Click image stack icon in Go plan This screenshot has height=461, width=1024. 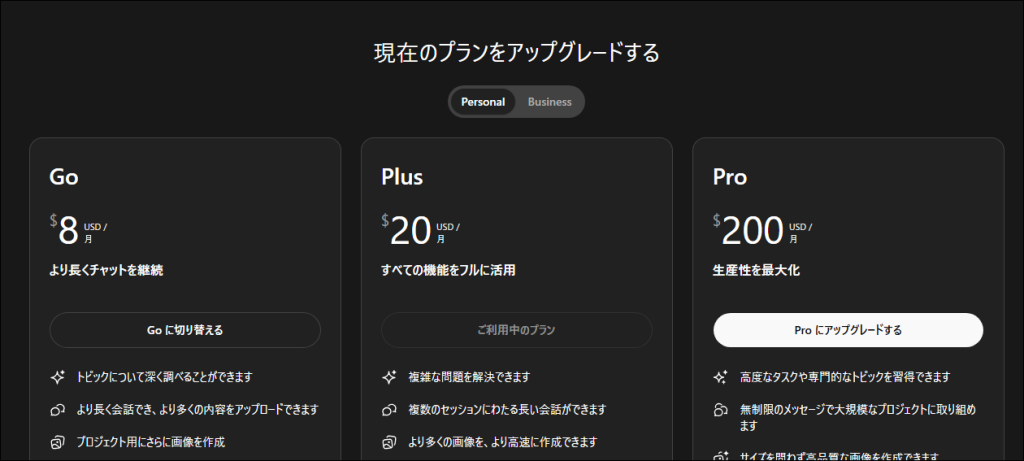57,441
